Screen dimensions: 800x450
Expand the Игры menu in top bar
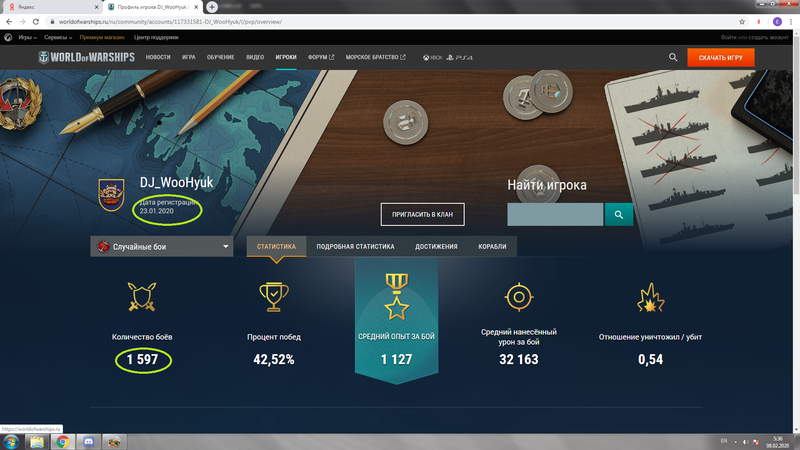[x=27, y=37]
